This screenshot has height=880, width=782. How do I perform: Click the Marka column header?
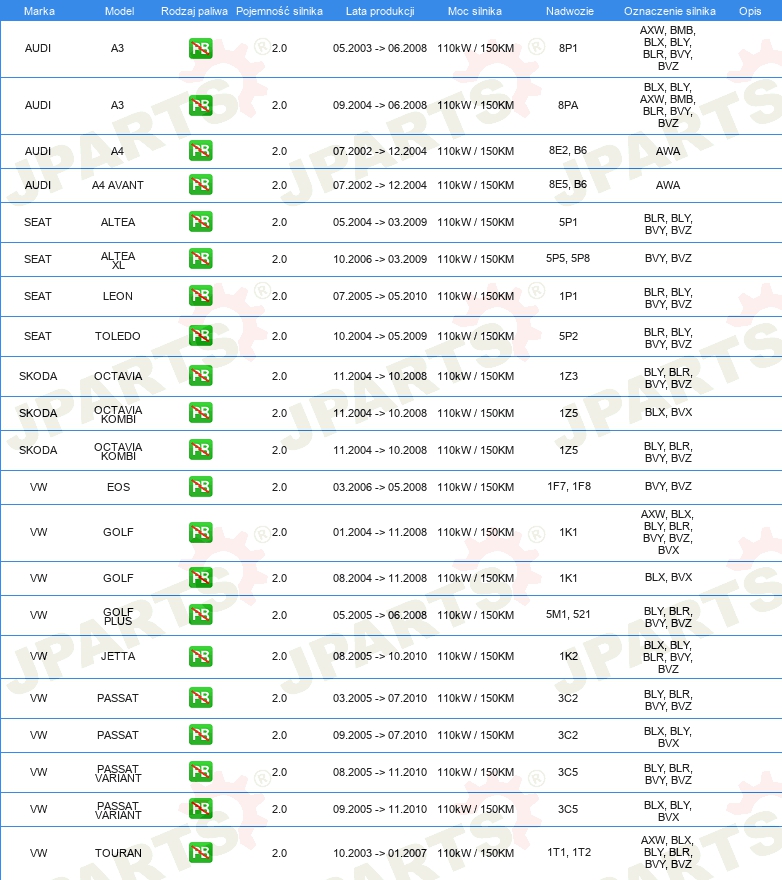click(39, 11)
